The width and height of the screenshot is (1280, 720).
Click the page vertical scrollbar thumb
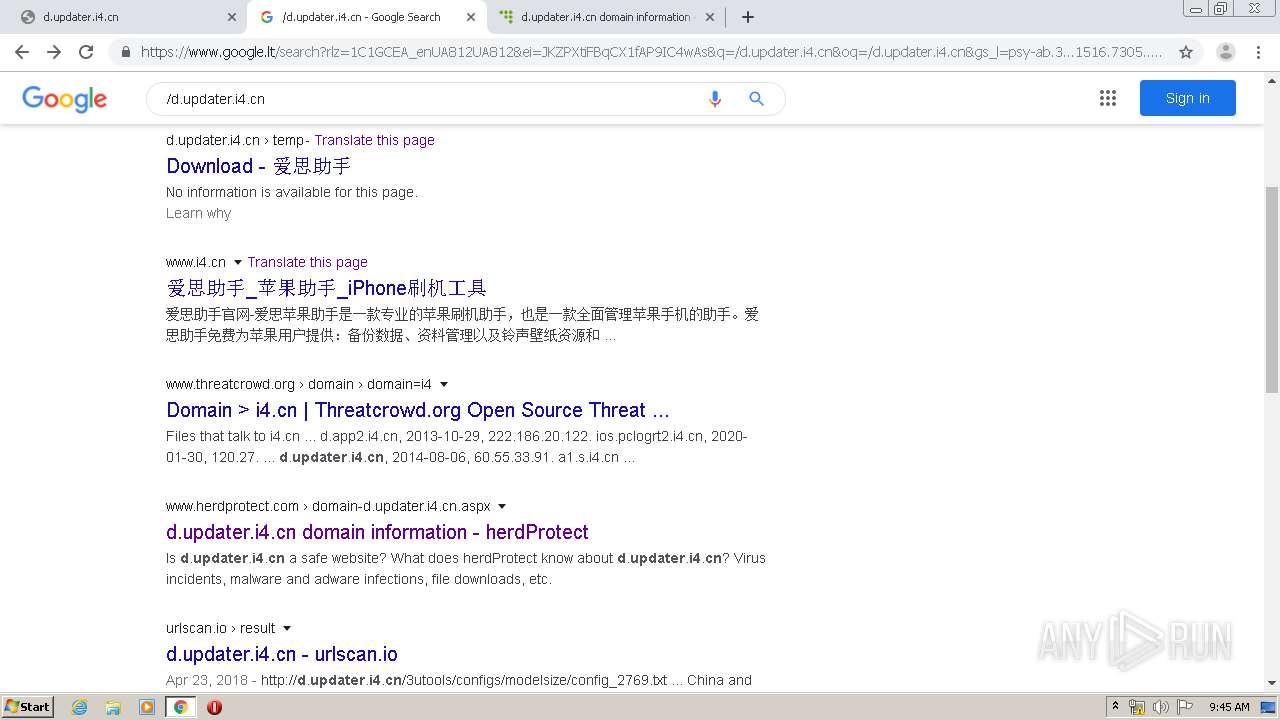pos(1271,289)
